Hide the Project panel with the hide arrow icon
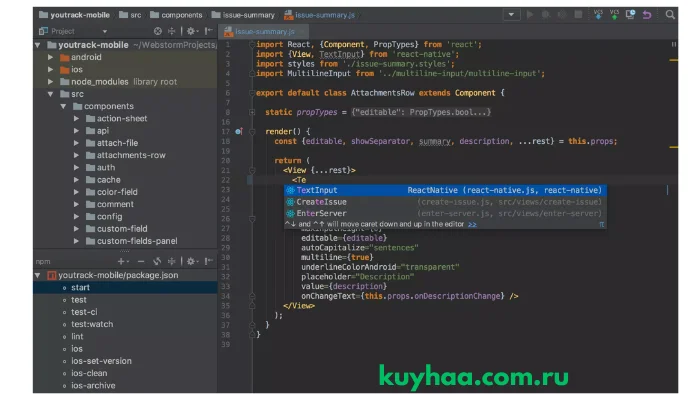Screen dimensions: 700x394 coord(208,31)
